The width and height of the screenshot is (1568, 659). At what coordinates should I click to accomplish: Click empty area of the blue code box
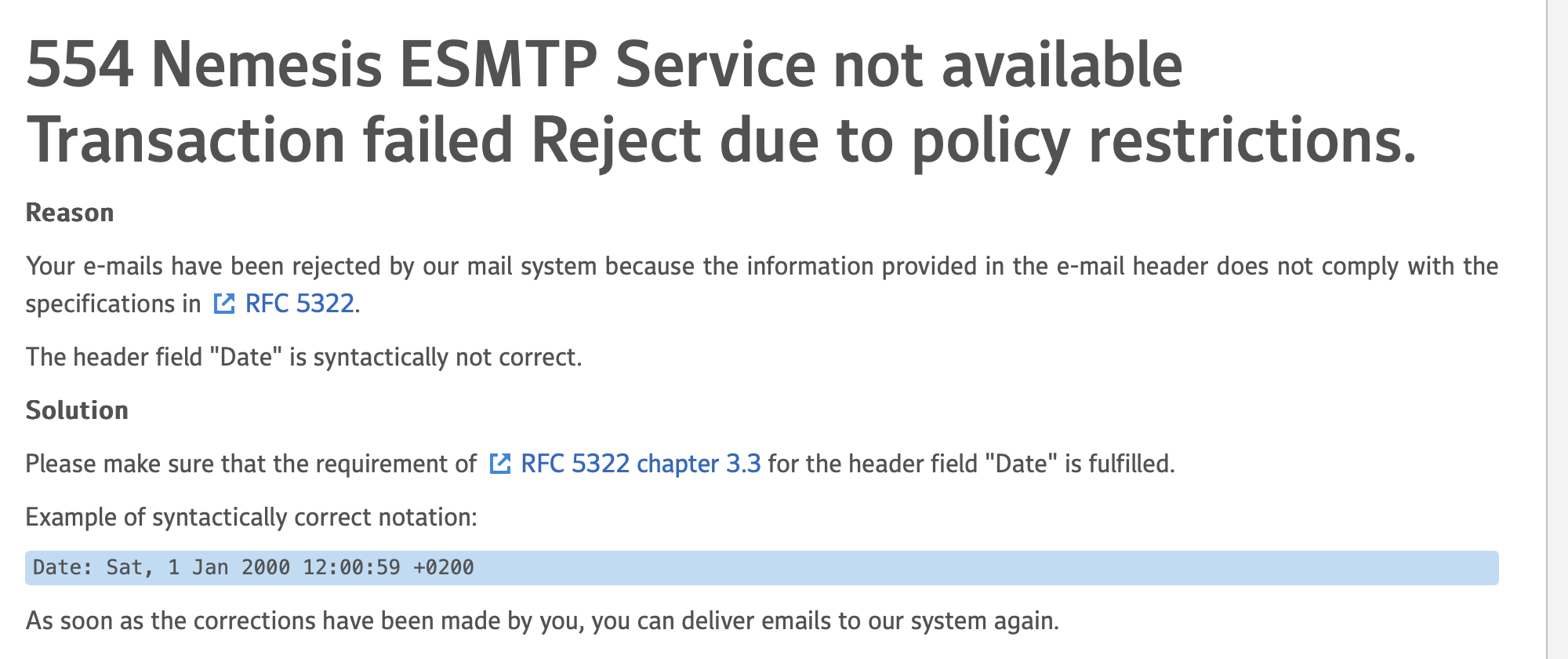[x=980, y=567]
